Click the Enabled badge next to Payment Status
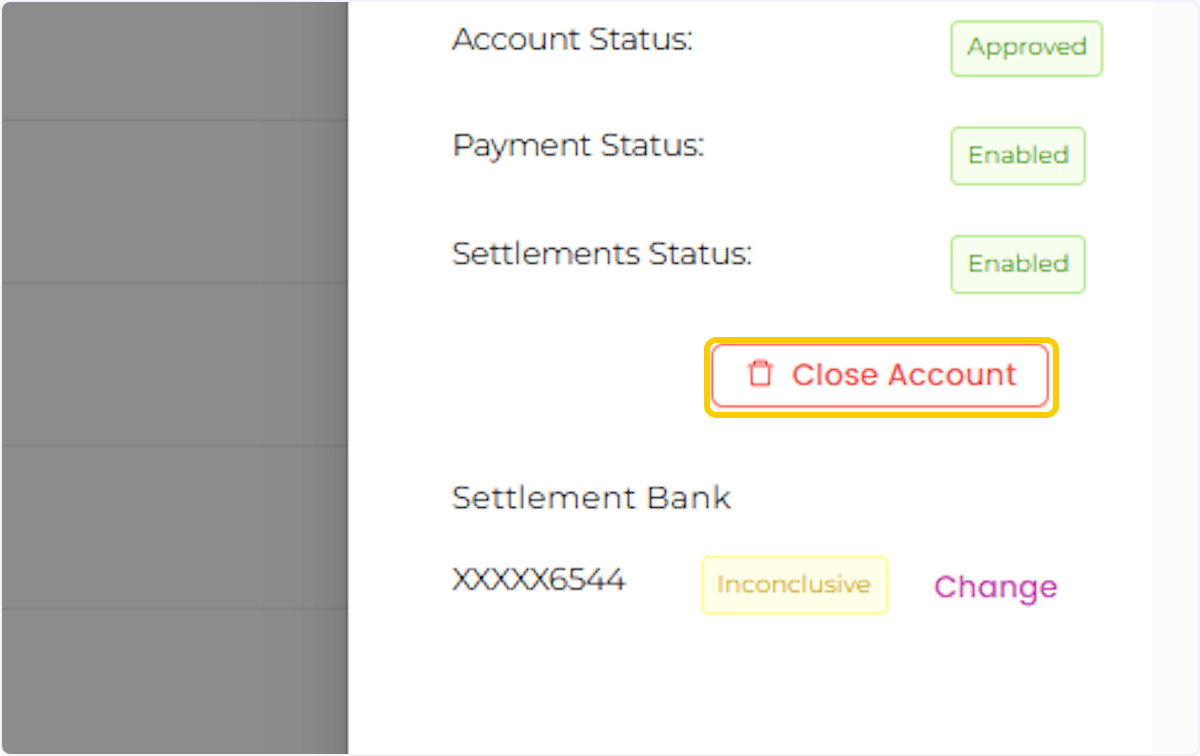This screenshot has height=756, width=1200. [1017, 155]
